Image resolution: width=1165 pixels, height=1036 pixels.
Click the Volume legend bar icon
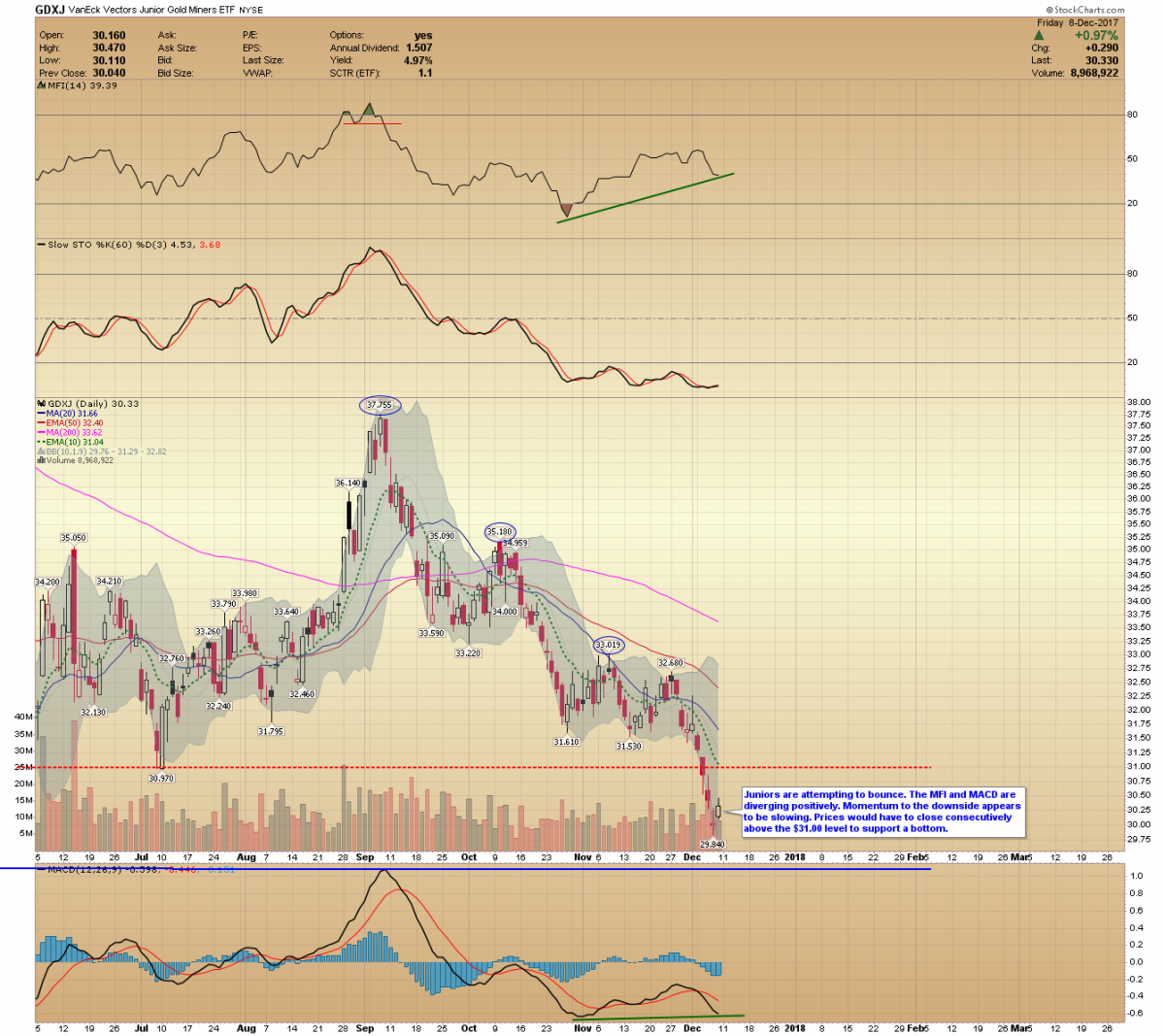[x=41, y=460]
